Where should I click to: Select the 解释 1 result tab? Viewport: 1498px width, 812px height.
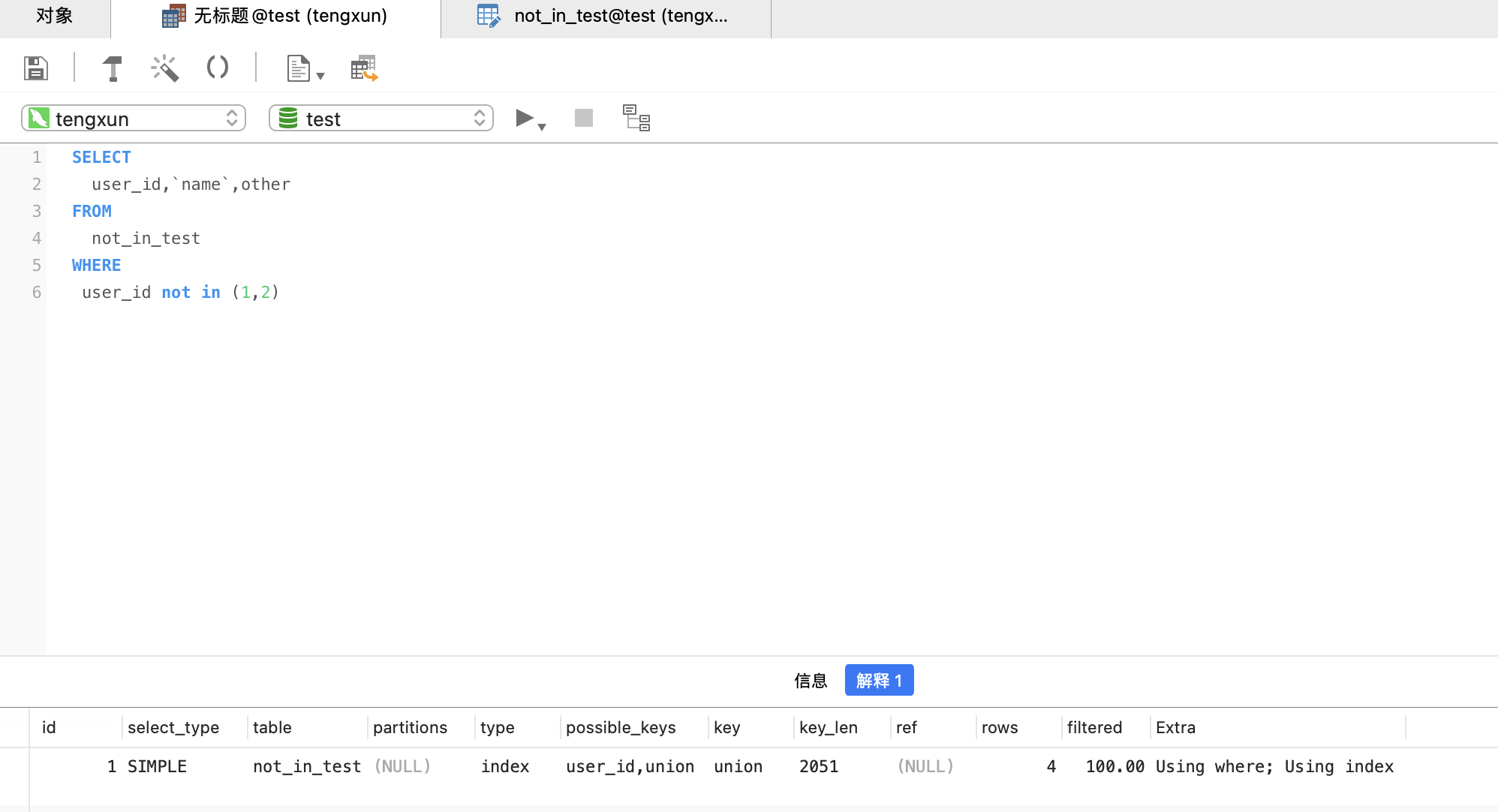[x=879, y=681]
